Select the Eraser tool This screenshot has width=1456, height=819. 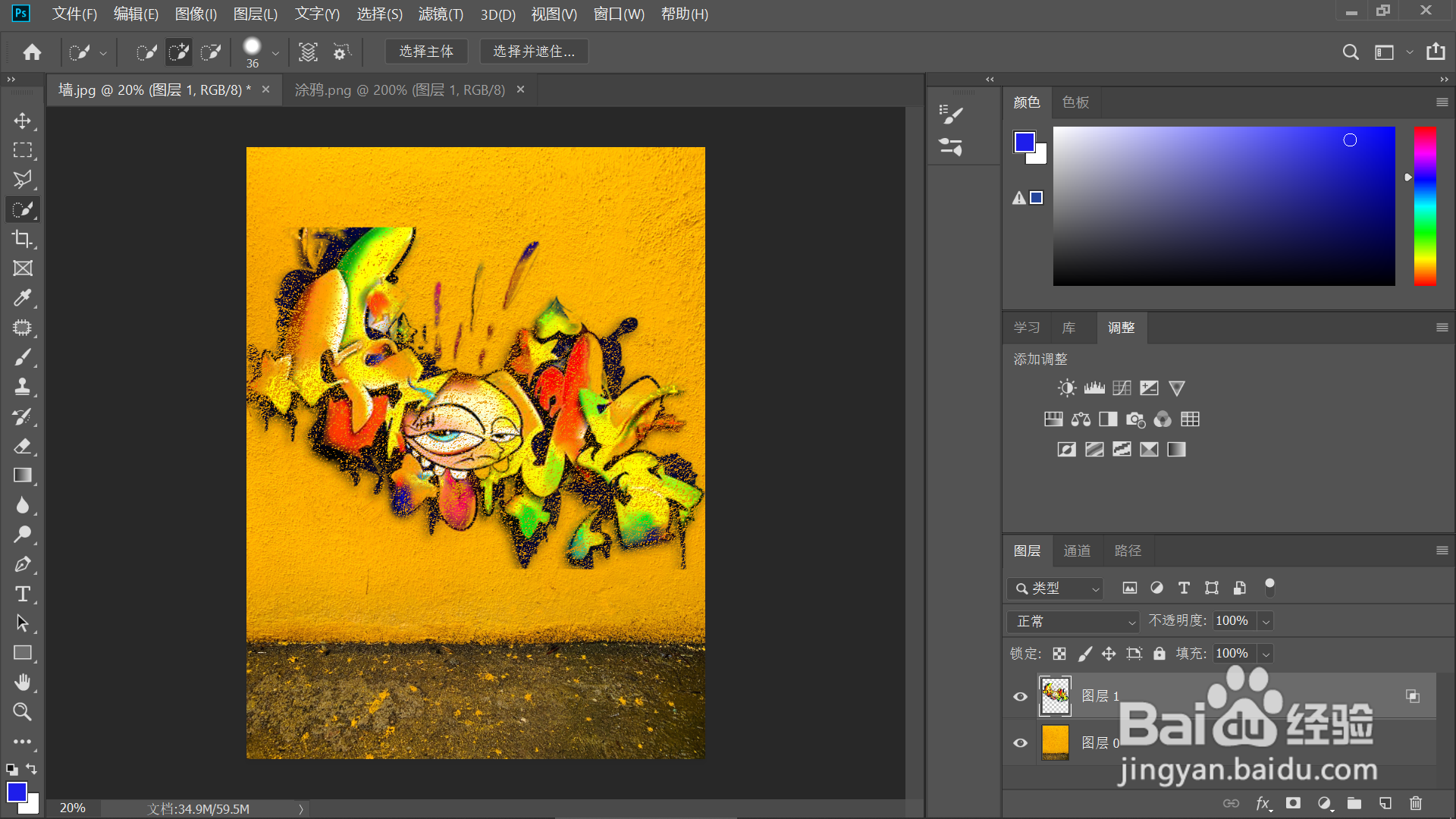(x=22, y=446)
